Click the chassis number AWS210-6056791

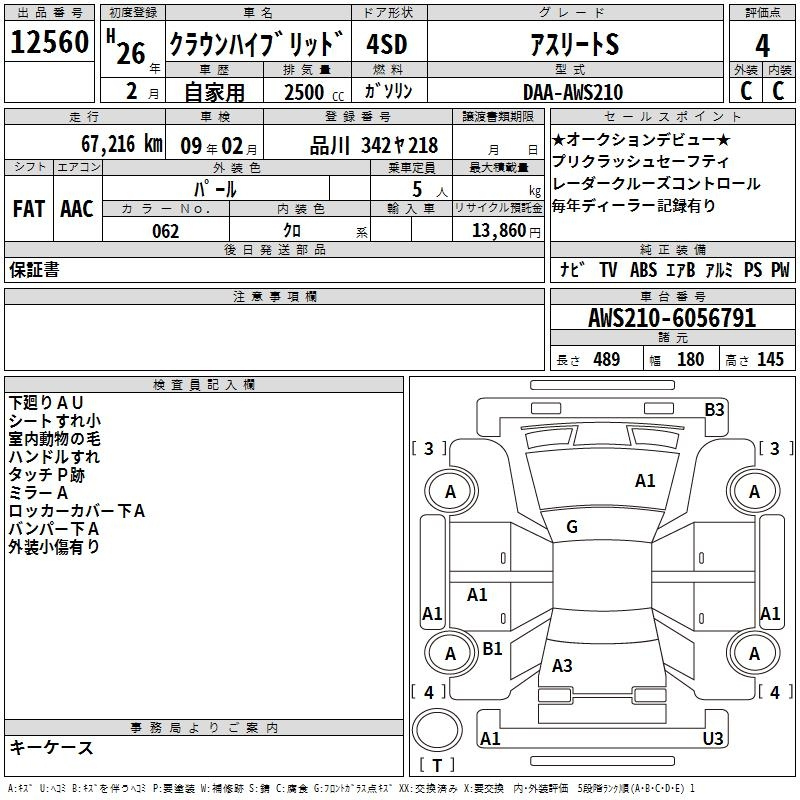(x=672, y=319)
